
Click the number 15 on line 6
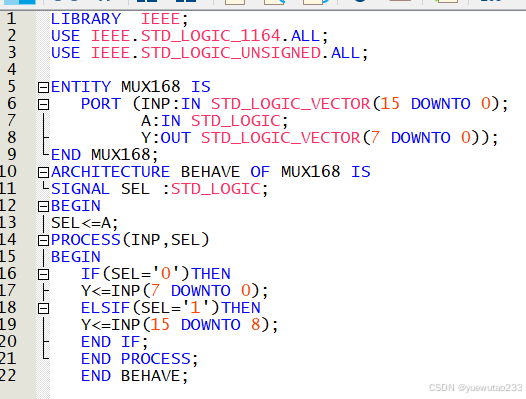(x=390, y=104)
